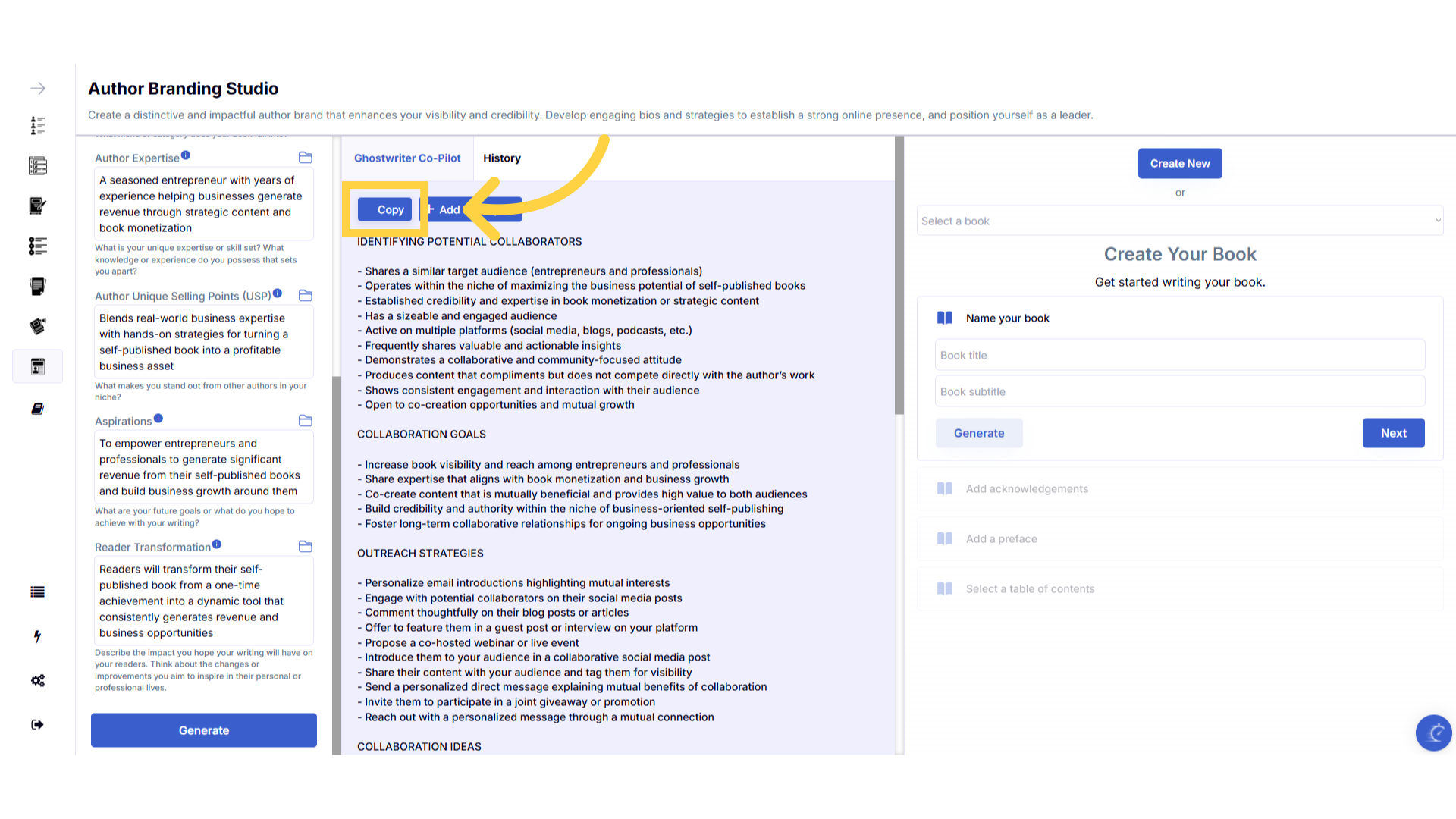1456x819 pixels.
Task: Click the Book title input field
Action: coord(1179,355)
